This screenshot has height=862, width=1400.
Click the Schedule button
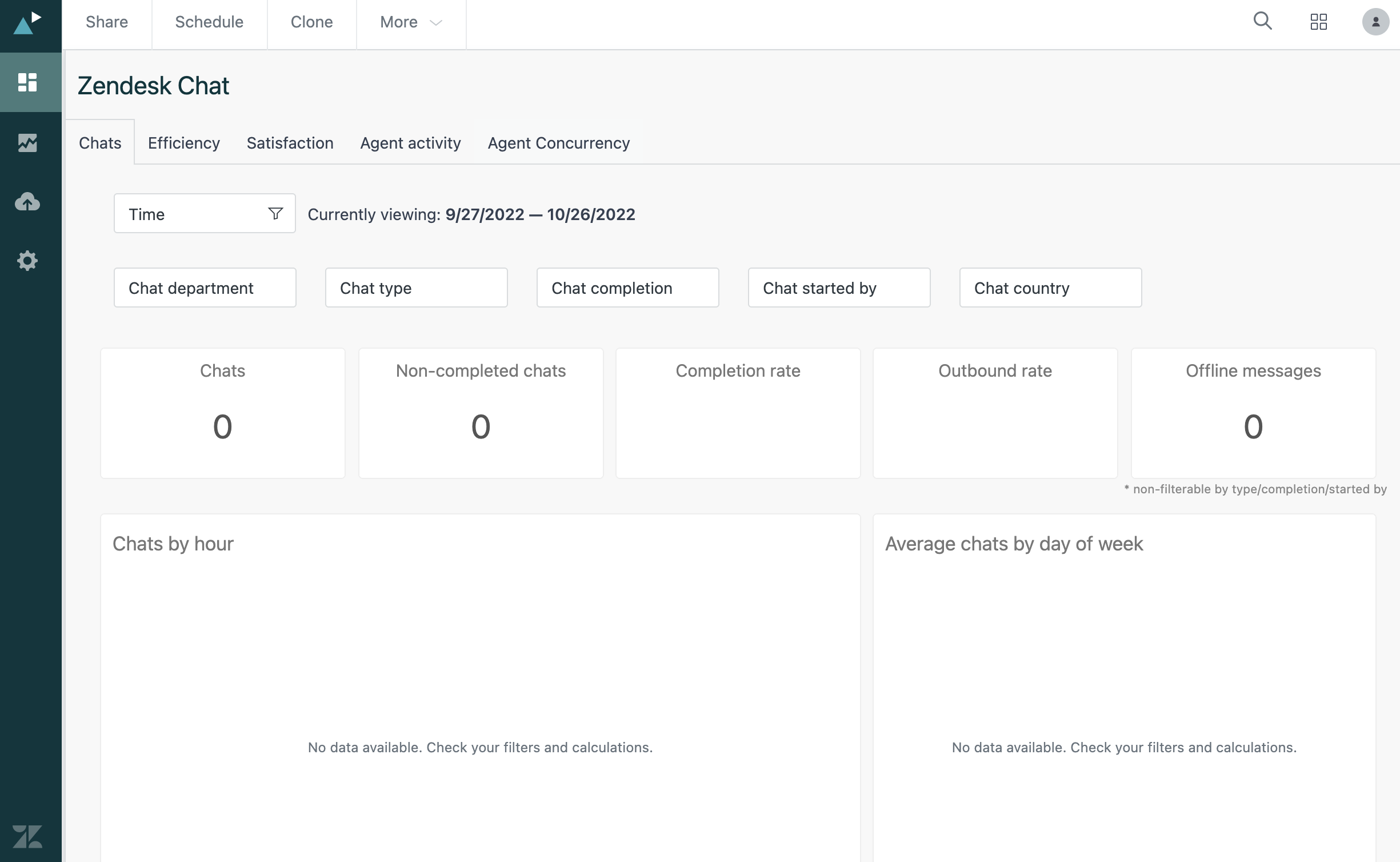point(208,21)
